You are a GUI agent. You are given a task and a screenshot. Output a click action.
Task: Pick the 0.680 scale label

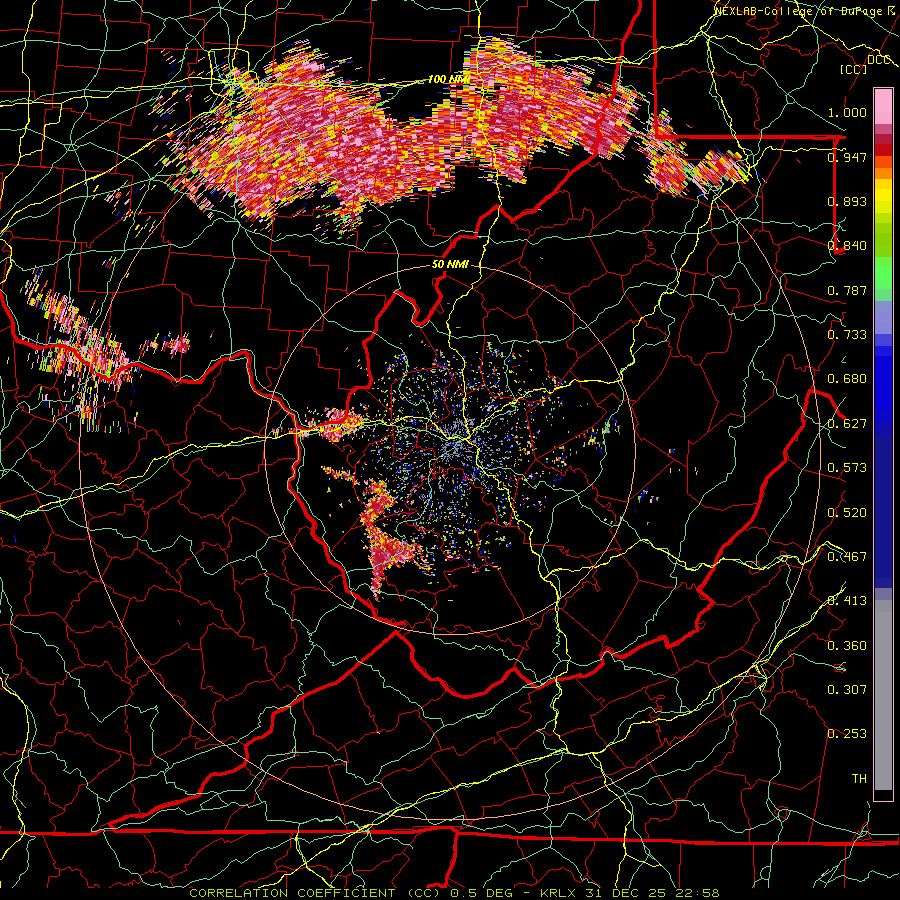pos(847,379)
